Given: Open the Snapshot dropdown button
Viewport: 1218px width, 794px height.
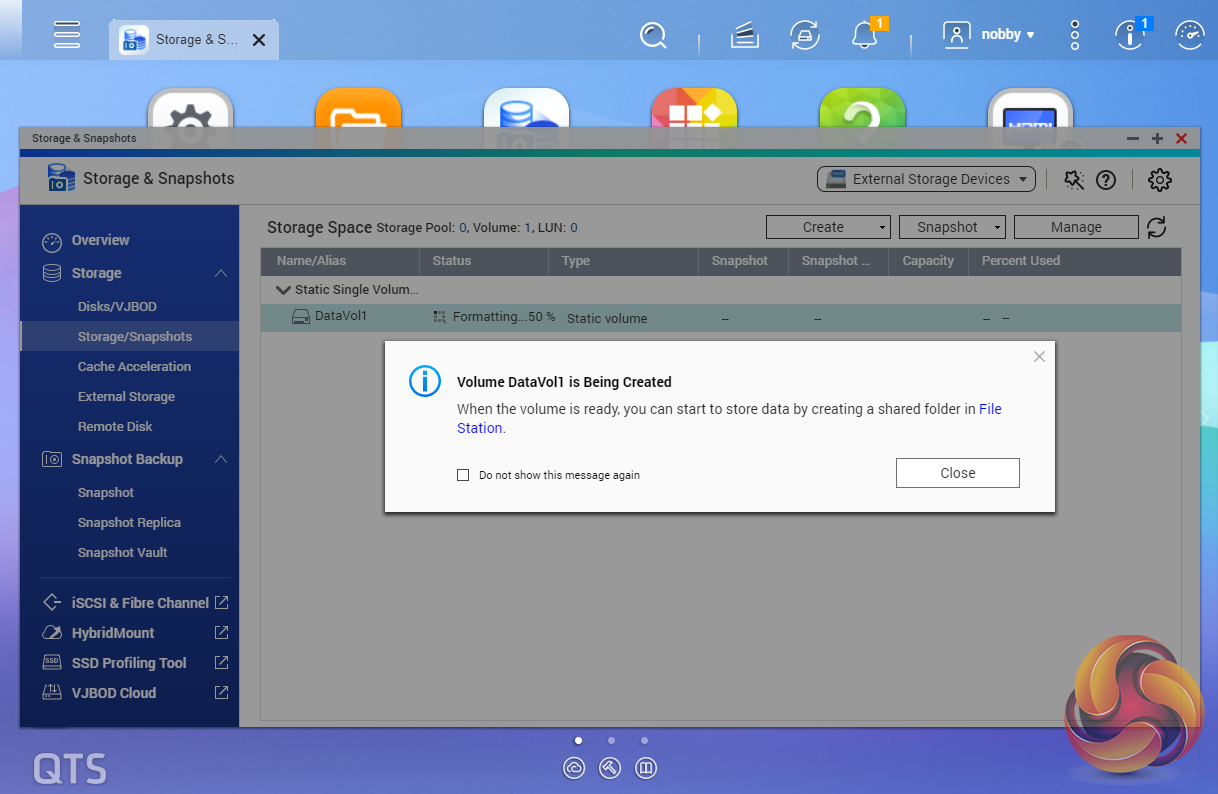Looking at the screenshot, I should click(x=952, y=228).
